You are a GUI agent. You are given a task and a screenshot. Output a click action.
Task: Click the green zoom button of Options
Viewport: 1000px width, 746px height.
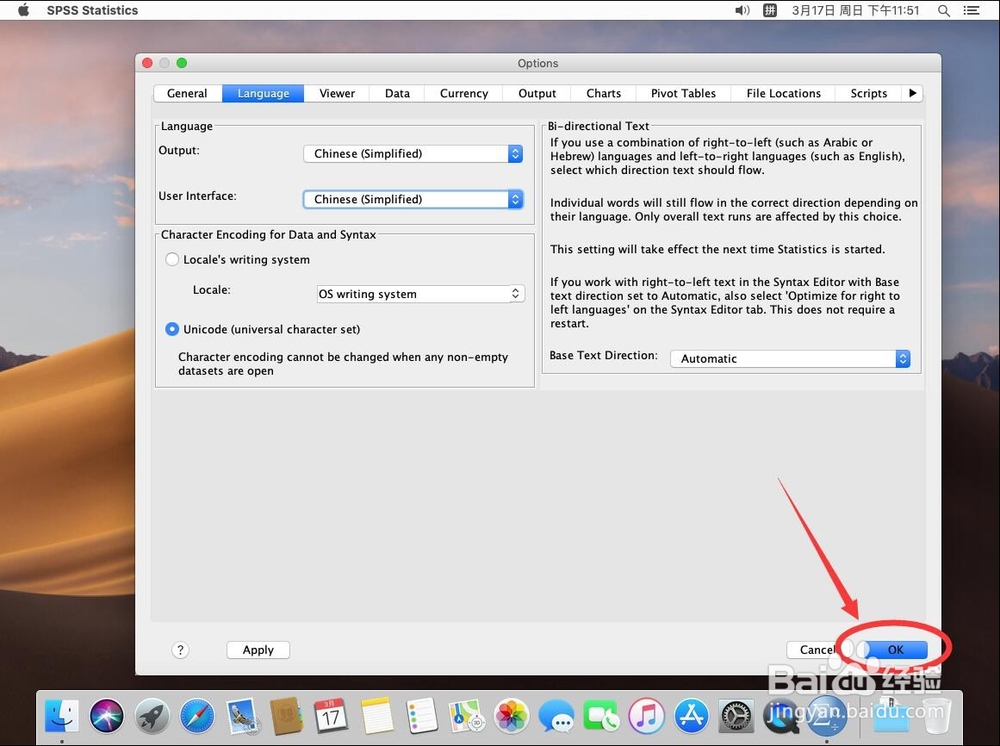[182, 62]
